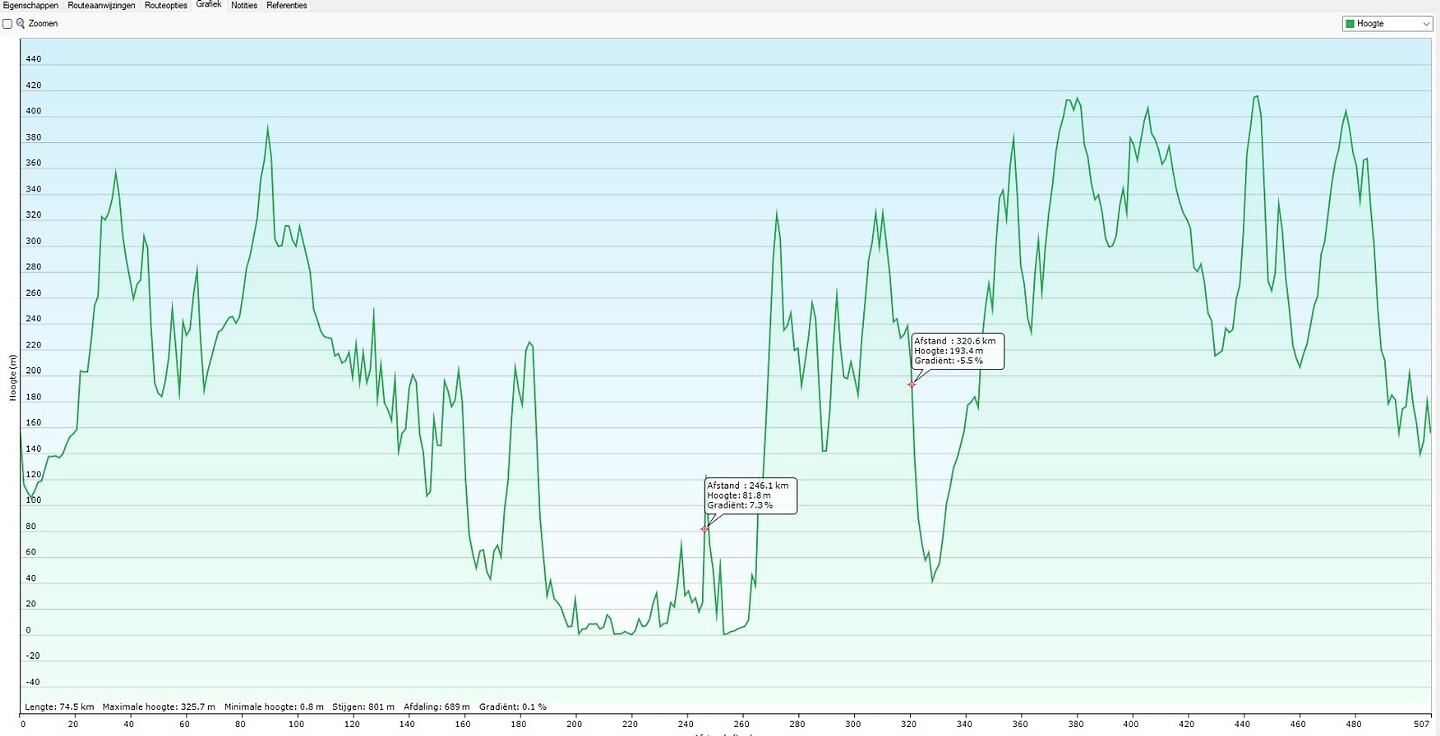This screenshot has height=736, width=1440.
Task: Click the 507 value on distance axis
Action: tap(1422, 723)
